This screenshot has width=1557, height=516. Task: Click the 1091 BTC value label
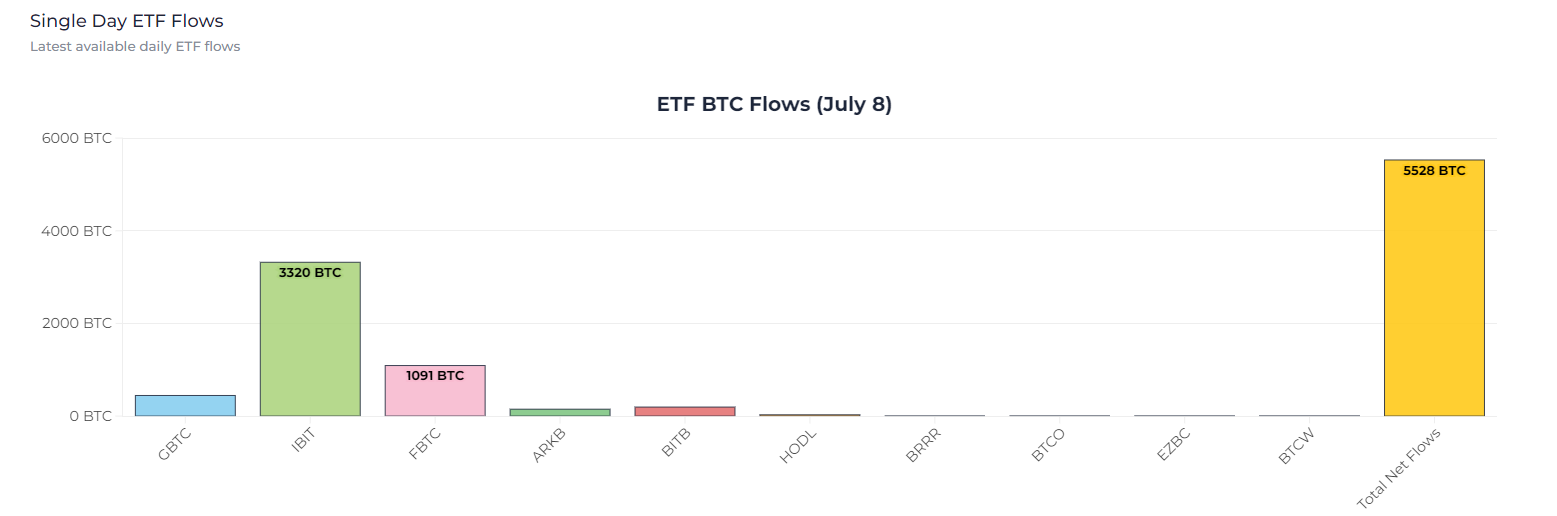click(435, 376)
